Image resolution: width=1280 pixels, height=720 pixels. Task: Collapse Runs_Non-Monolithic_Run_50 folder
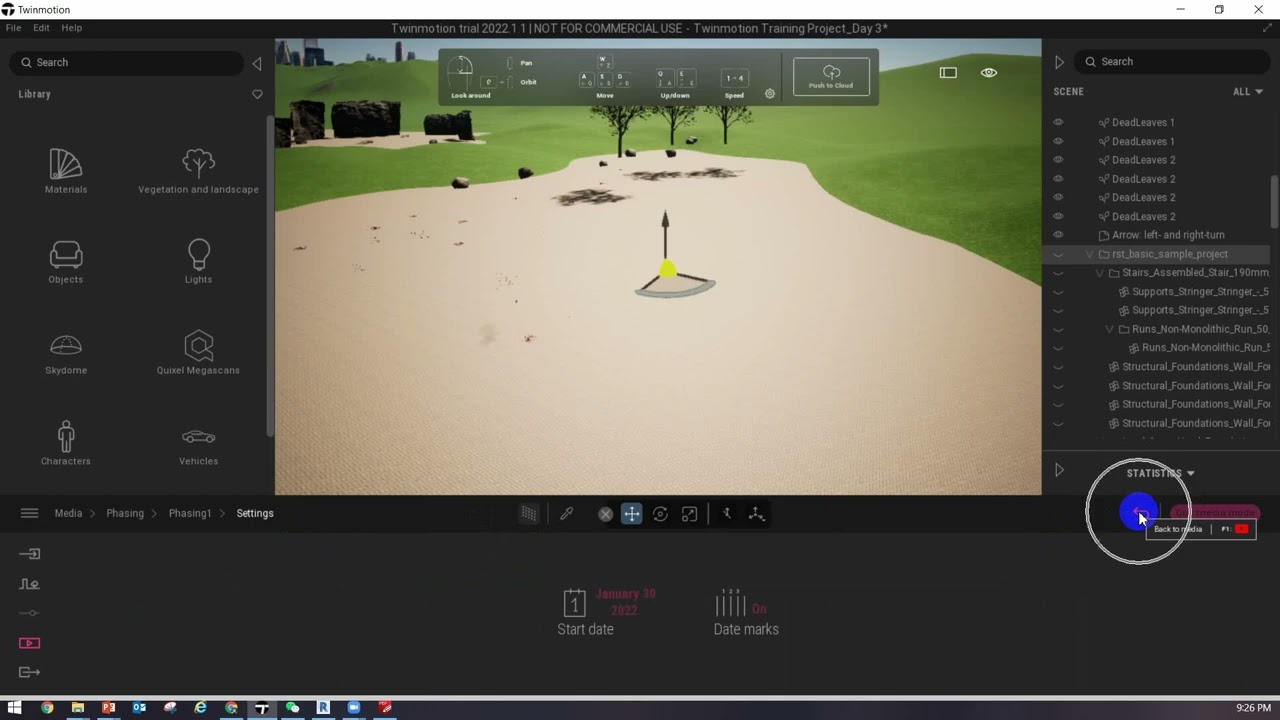click(x=1110, y=329)
